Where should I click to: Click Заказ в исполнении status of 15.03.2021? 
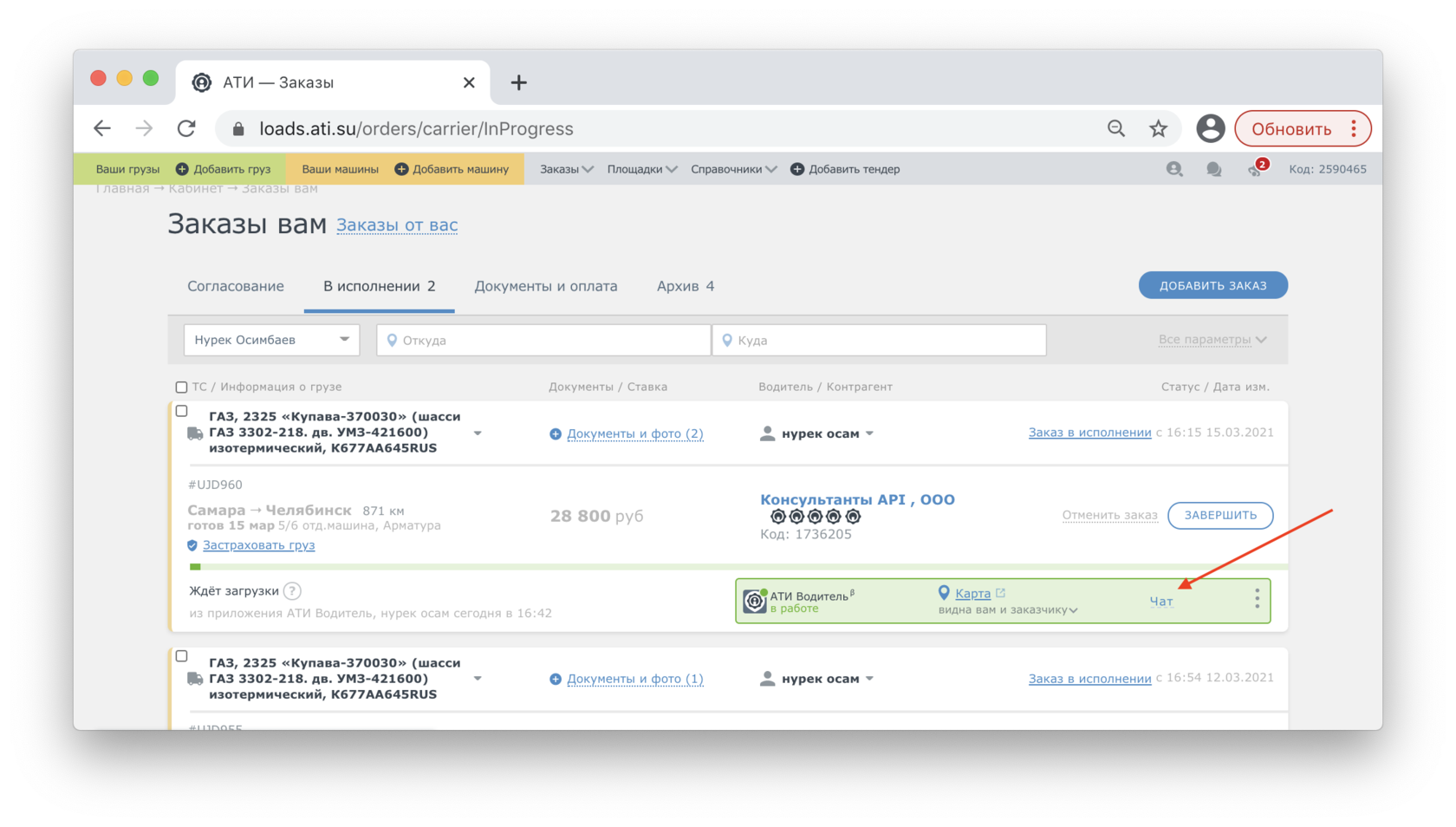[x=1089, y=433]
